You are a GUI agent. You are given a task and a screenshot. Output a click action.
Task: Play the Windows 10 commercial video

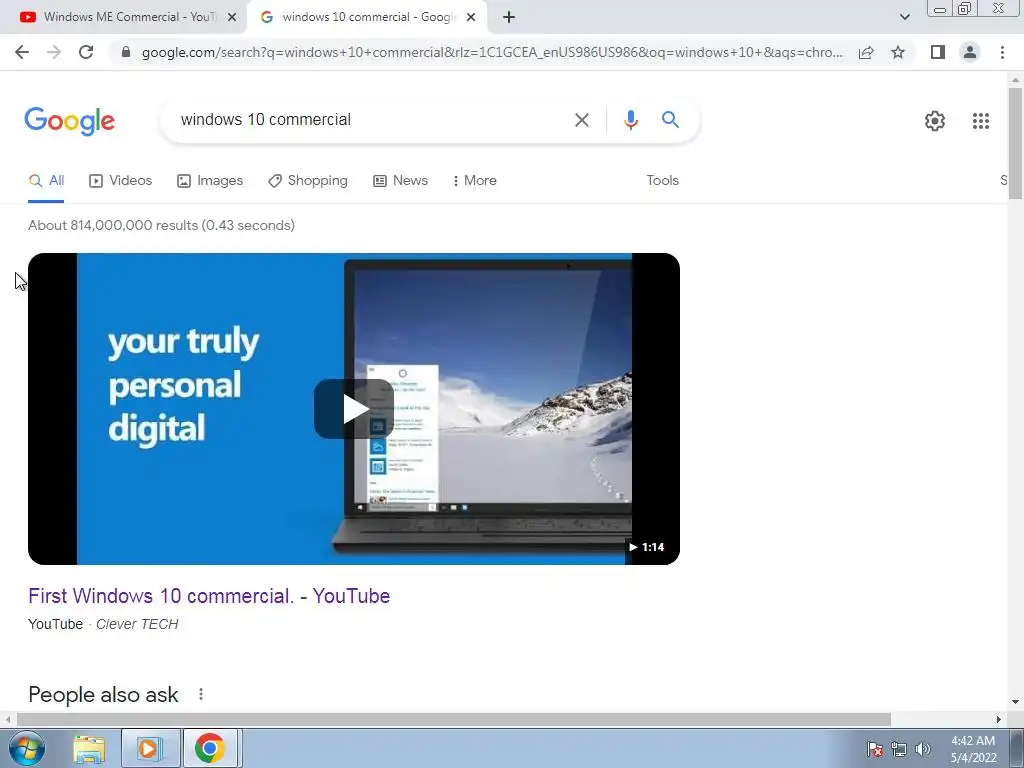[x=353, y=409]
